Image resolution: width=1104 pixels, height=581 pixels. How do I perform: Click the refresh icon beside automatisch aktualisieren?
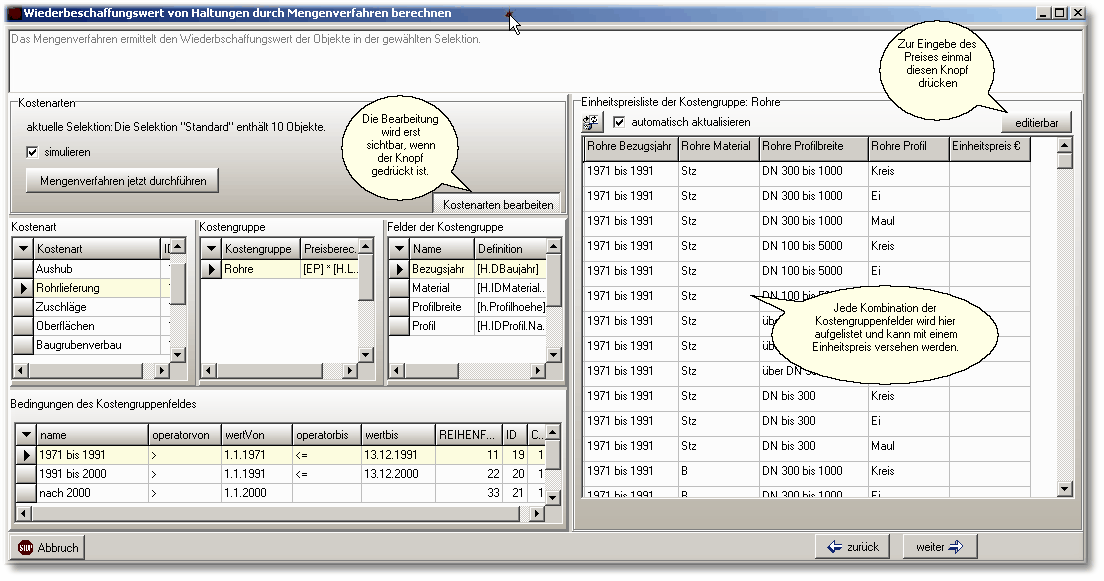592,122
